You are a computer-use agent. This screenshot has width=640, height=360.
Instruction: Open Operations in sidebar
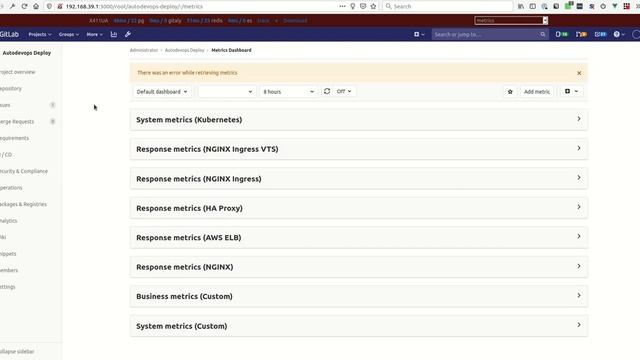pos(11,188)
